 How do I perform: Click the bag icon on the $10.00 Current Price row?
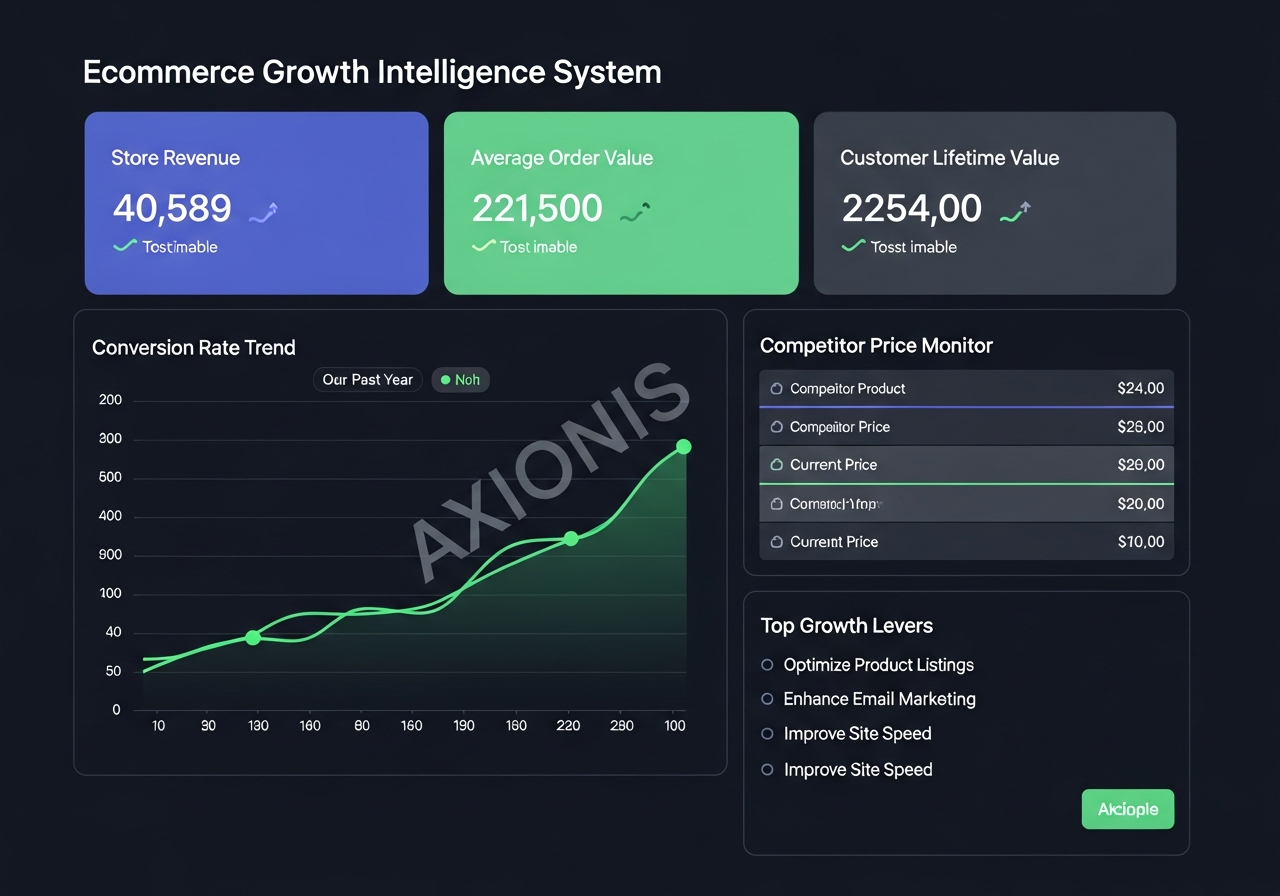(x=778, y=542)
